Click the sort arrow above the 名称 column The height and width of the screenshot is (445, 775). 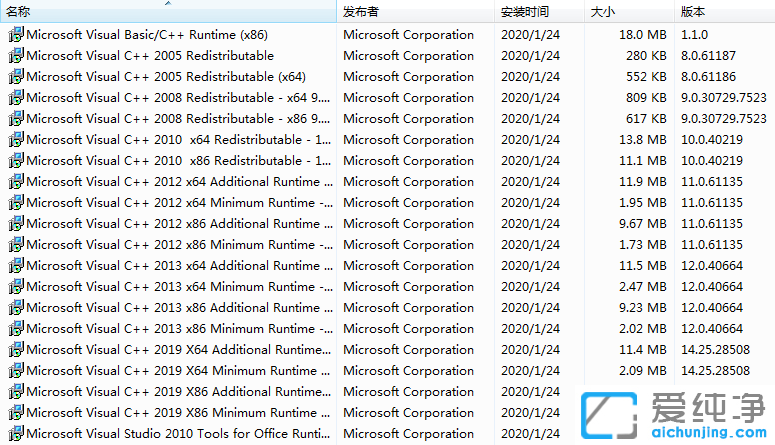pos(168,3)
